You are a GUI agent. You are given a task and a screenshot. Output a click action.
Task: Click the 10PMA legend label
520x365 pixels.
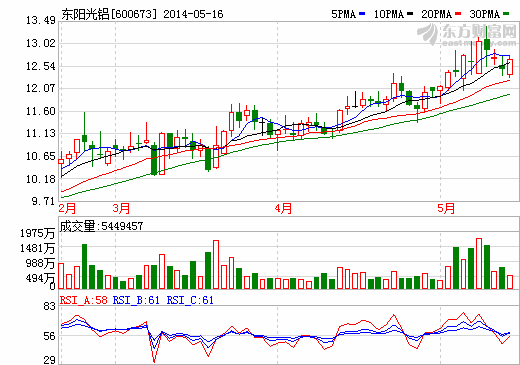[389, 14]
